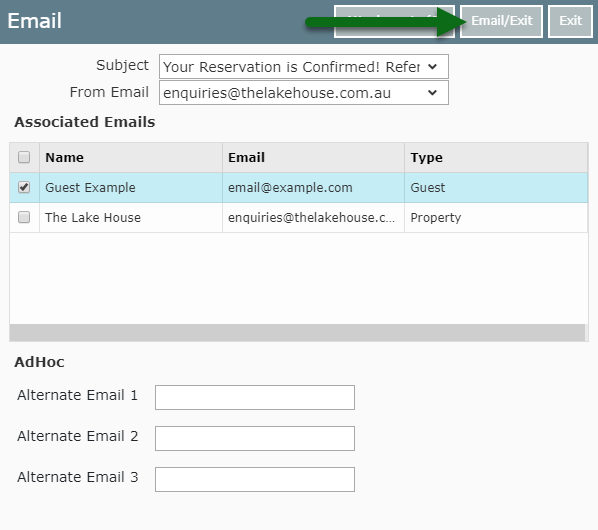Click the email@example.com cell
This screenshot has height=530, width=598.
(x=313, y=188)
